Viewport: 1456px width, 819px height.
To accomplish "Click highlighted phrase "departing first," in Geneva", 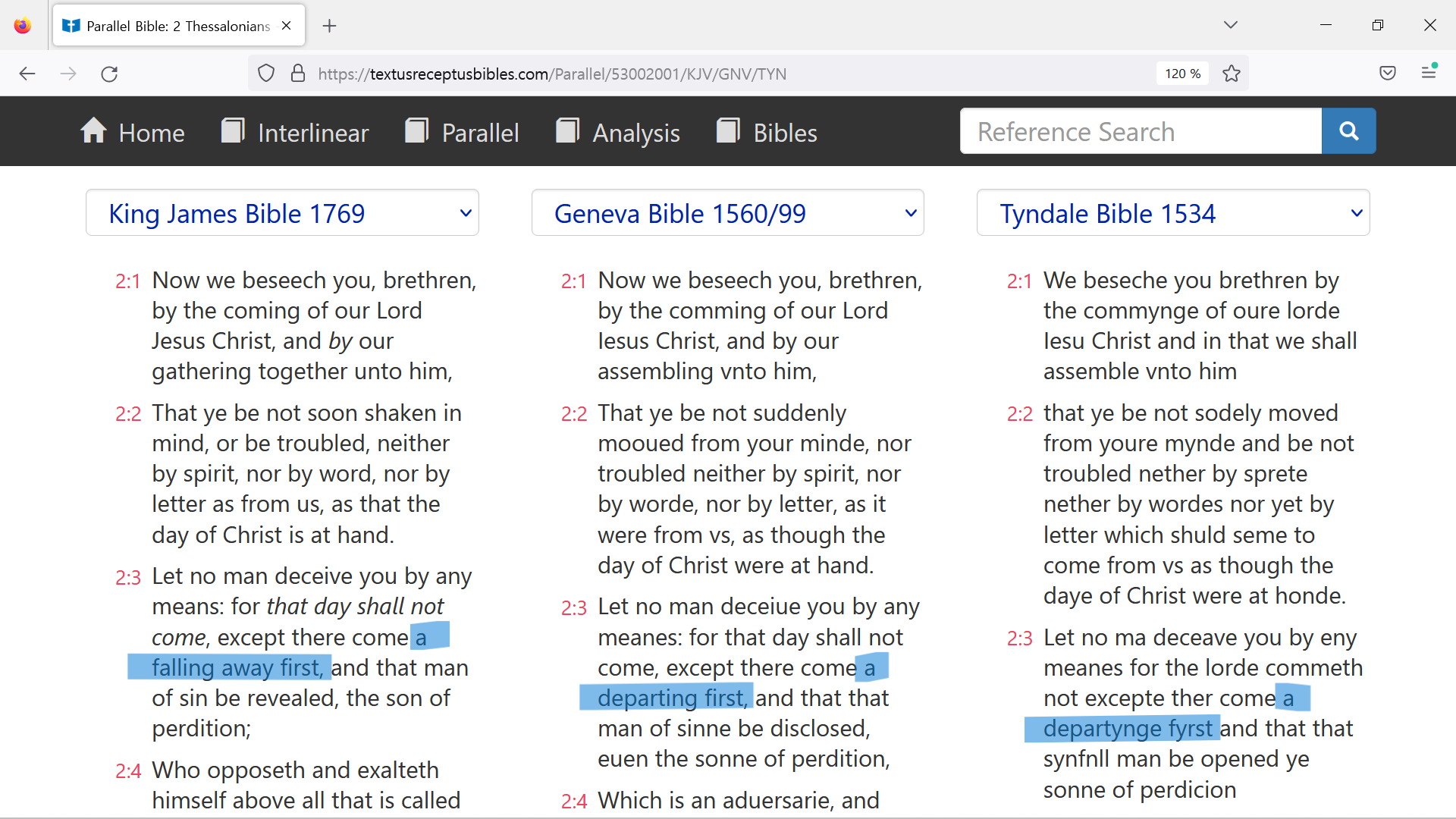I will tap(673, 698).
